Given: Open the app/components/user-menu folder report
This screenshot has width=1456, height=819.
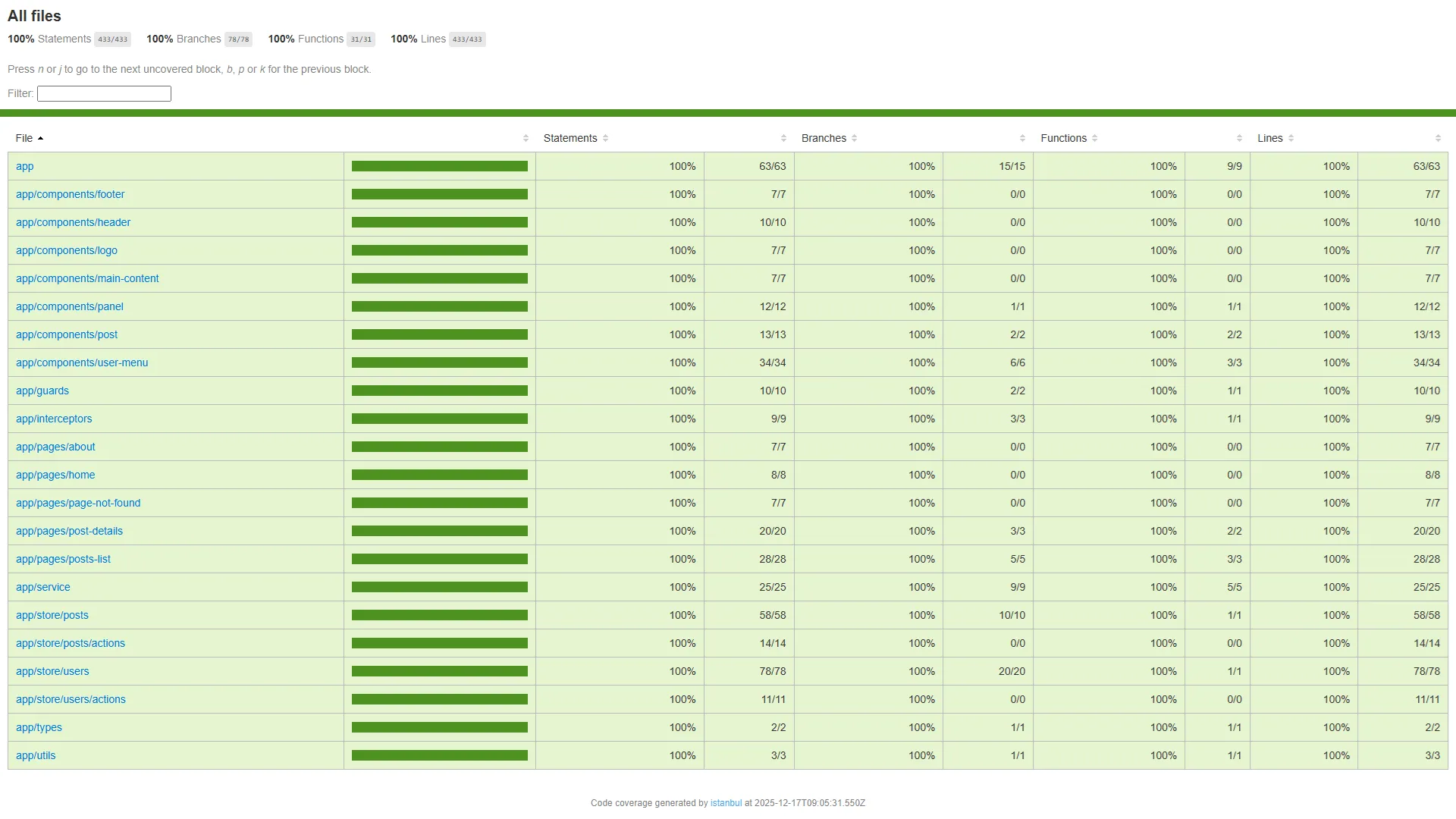Looking at the screenshot, I should pos(82,362).
